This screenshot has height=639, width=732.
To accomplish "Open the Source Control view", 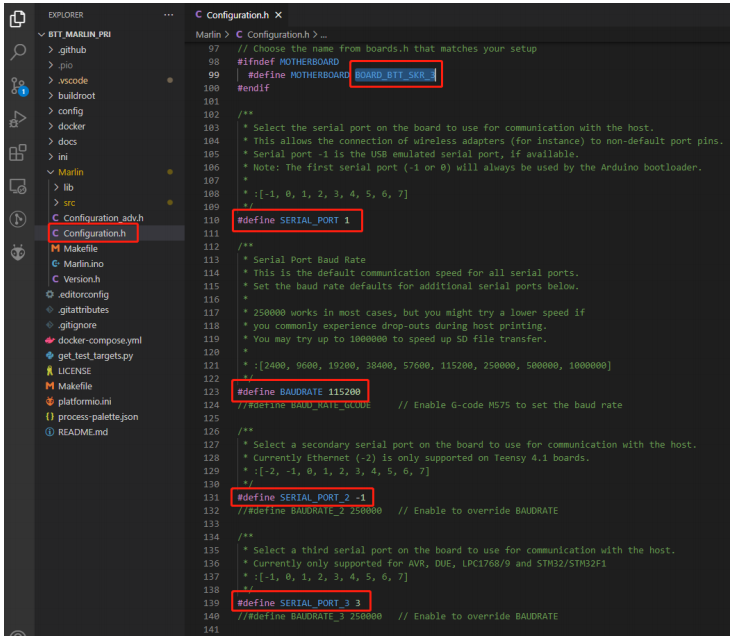I will pyautogui.click(x=17, y=85).
